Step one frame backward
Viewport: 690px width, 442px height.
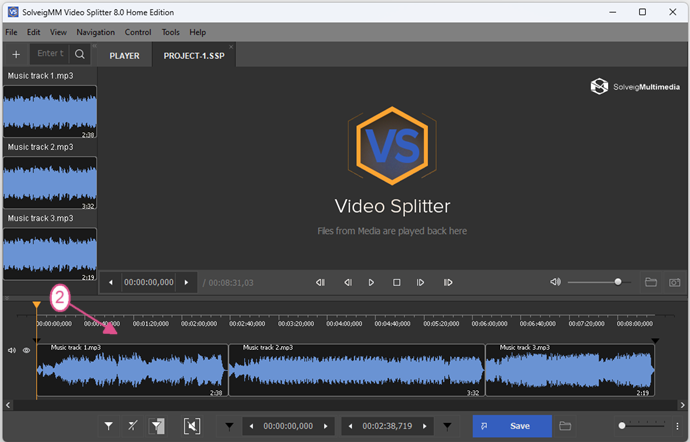point(348,283)
